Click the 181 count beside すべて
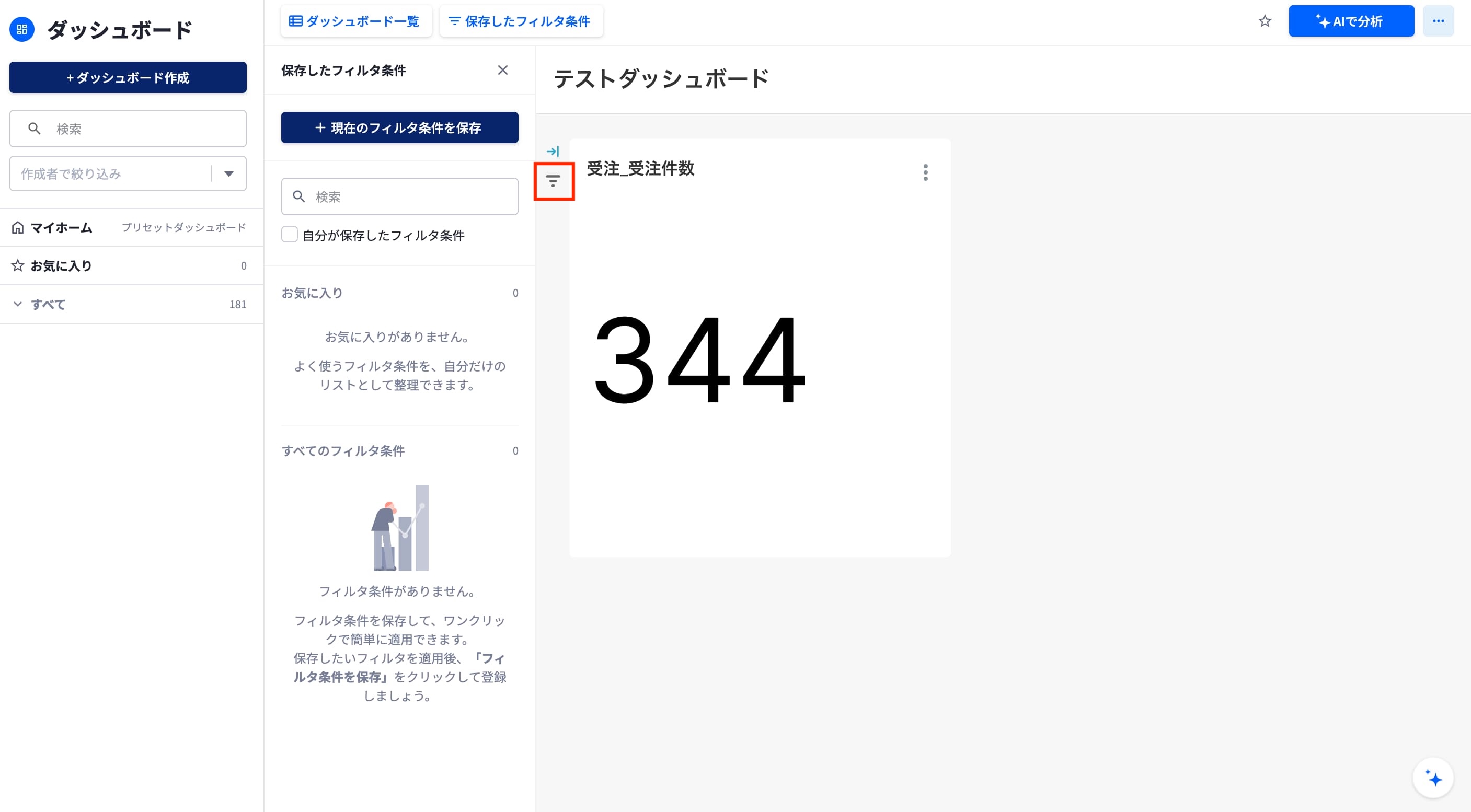 [237, 305]
